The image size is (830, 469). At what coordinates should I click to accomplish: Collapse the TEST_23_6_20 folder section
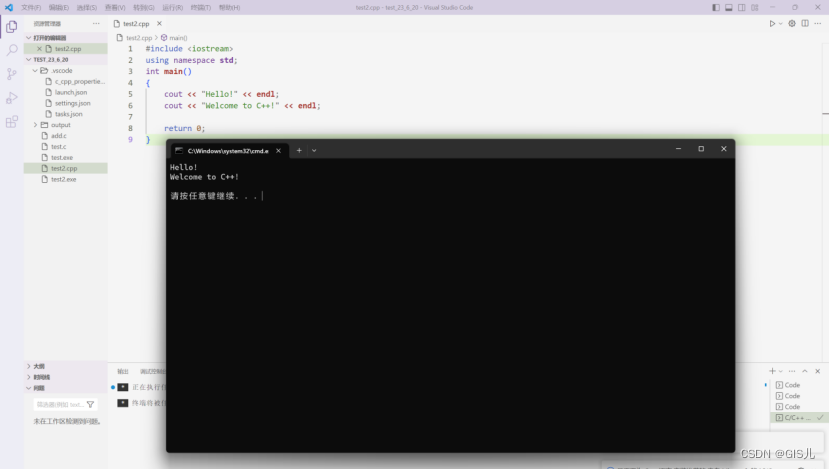tap(29, 59)
